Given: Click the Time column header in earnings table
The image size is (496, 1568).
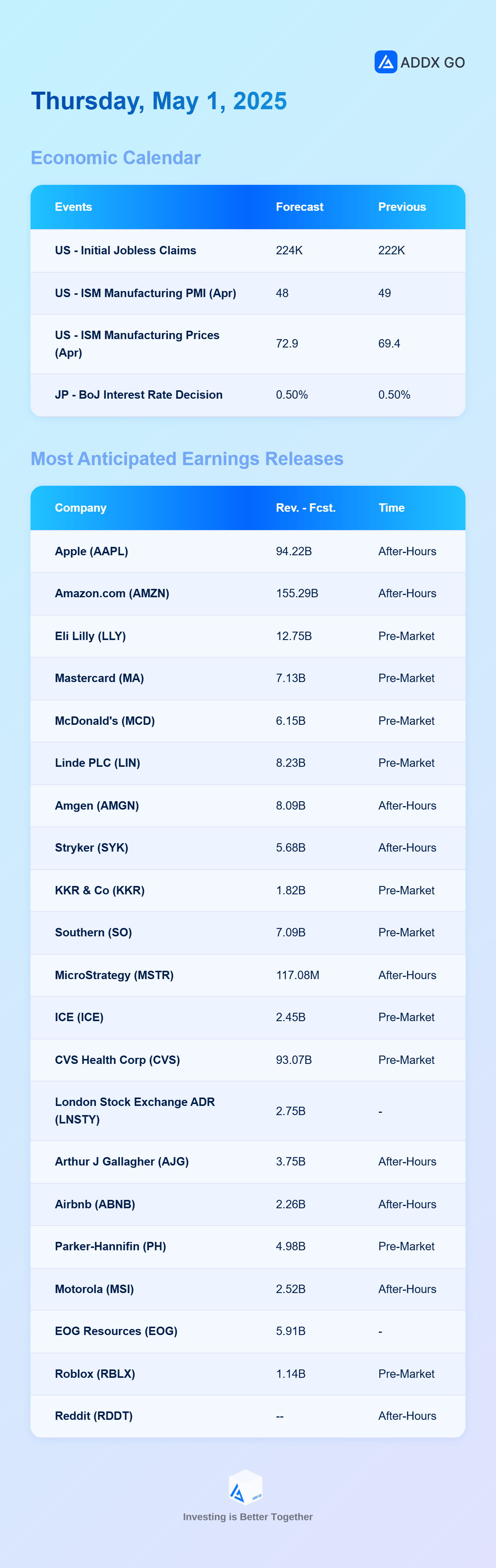Looking at the screenshot, I should 391,508.
